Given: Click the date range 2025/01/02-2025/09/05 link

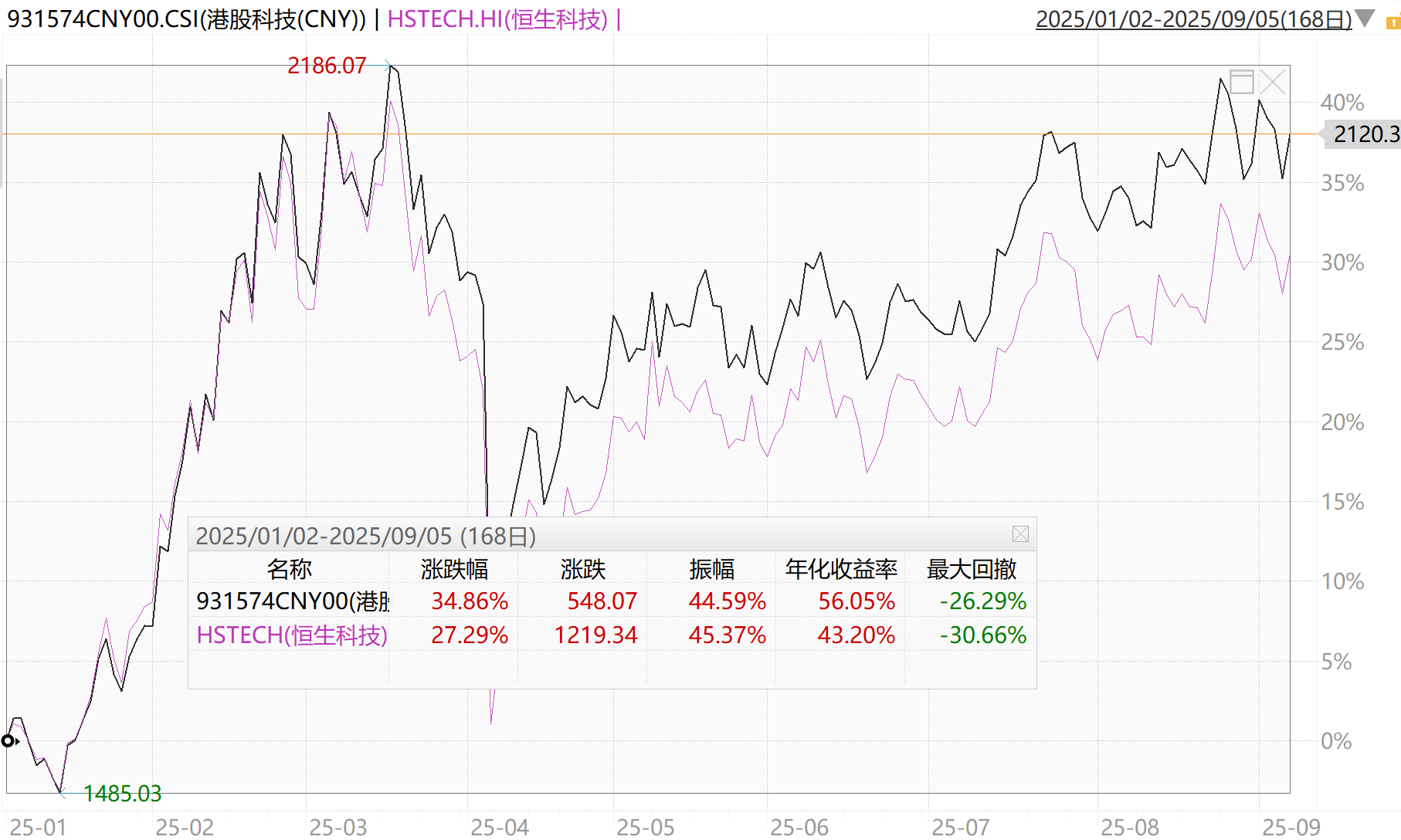Looking at the screenshot, I should [x=1192, y=19].
